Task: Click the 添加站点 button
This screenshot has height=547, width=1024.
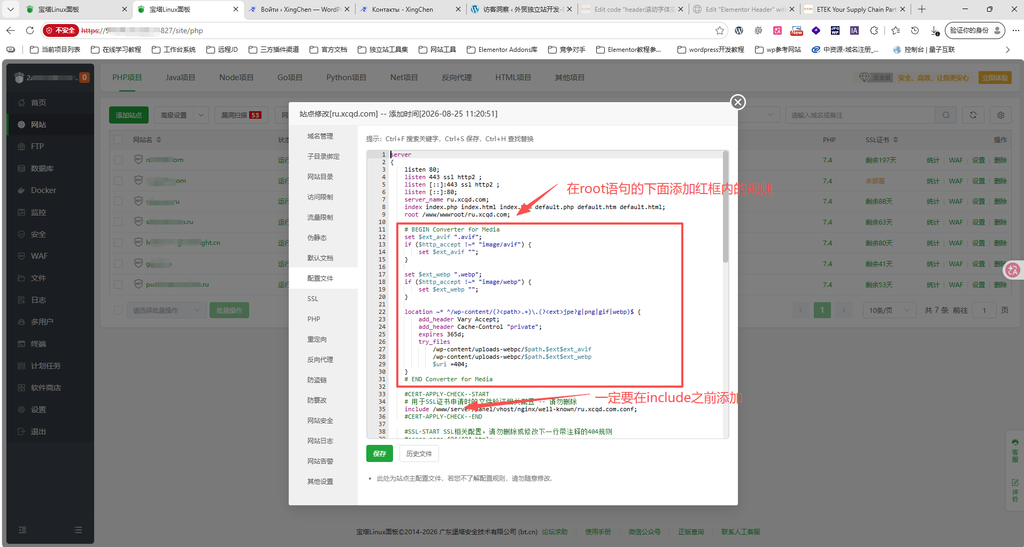Action: coord(129,115)
